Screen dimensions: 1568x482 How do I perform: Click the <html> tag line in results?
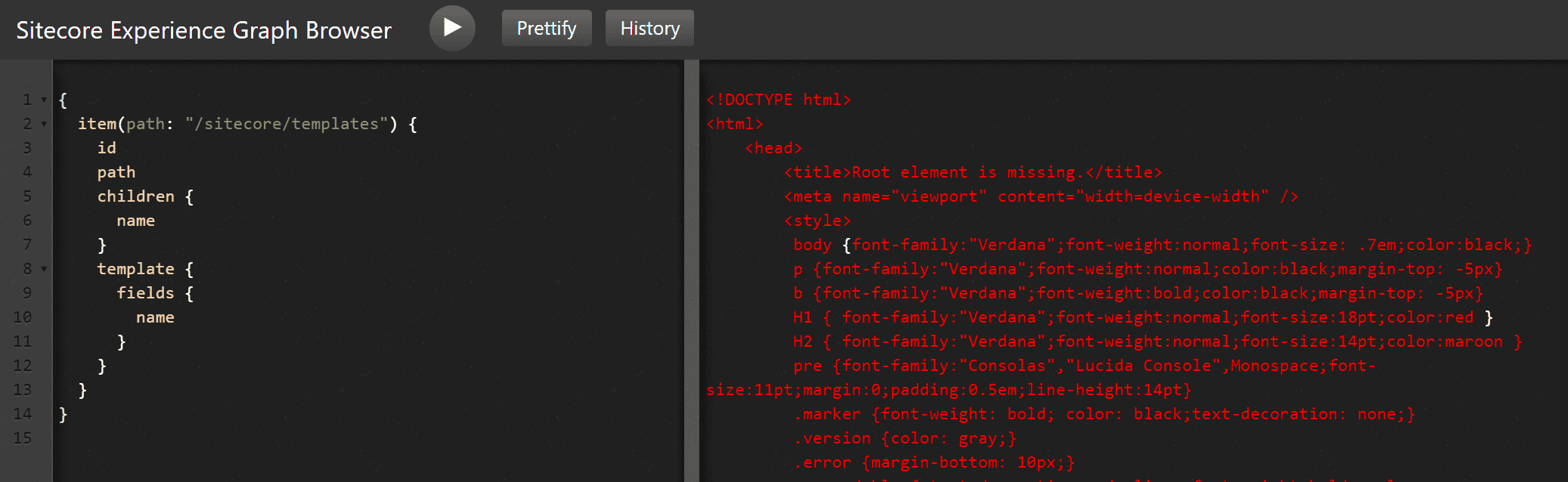pyautogui.click(x=735, y=124)
